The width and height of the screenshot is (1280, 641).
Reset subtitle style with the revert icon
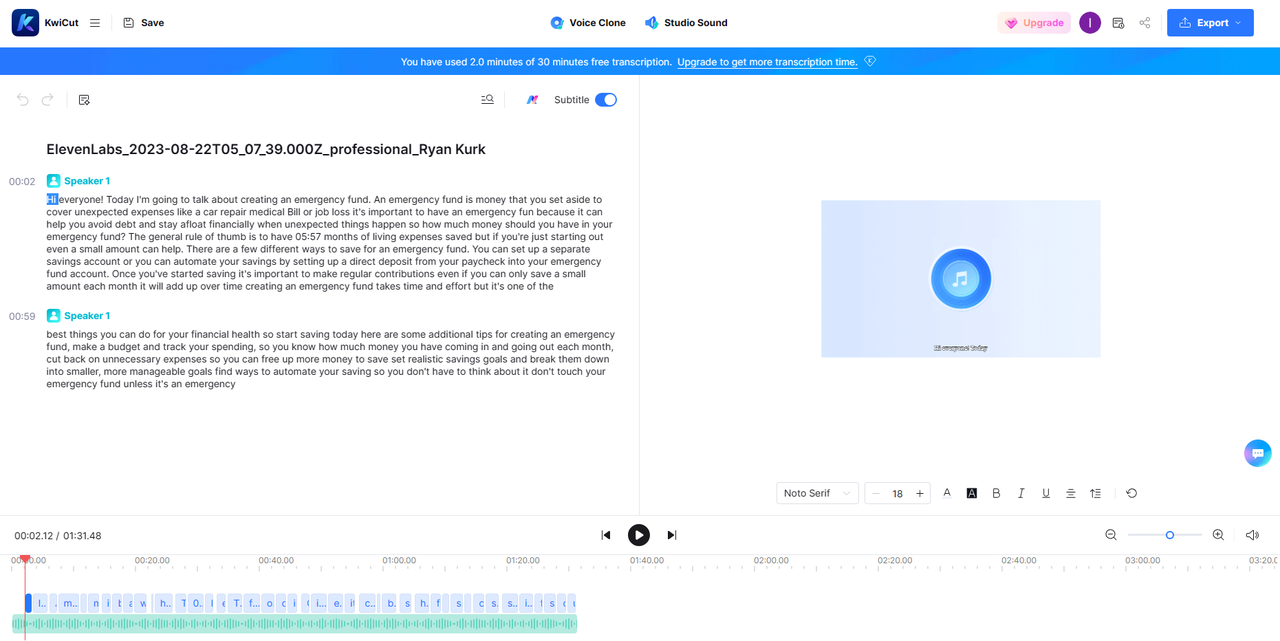1132,493
